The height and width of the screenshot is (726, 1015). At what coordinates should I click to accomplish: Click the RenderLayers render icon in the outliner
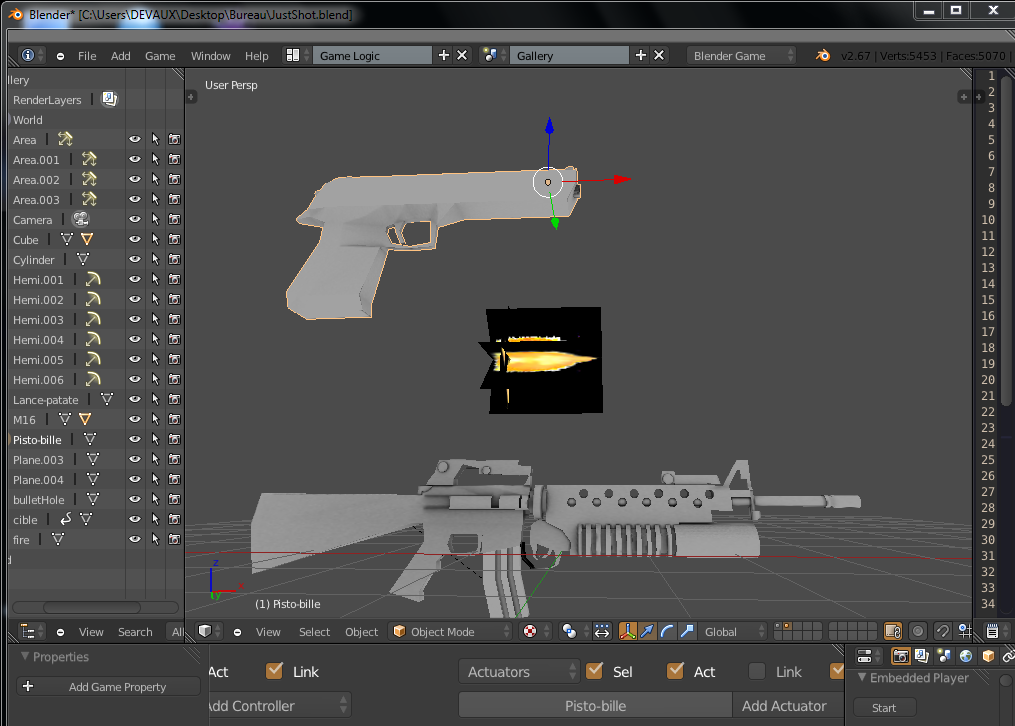click(110, 99)
